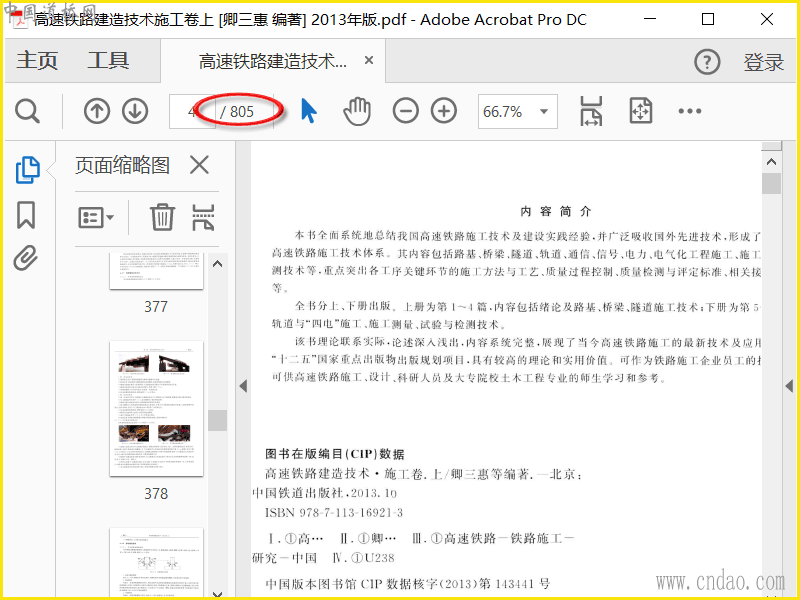800x600 pixels.
Task: Open the search/find tool
Action: 27,111
